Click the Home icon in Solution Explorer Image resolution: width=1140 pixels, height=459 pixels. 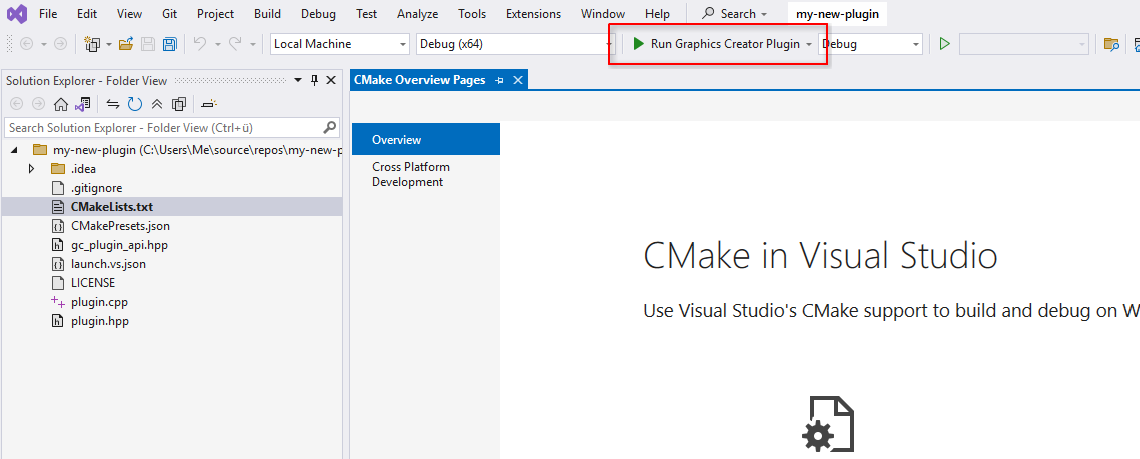pyautogui.click(x=61, y=104)
